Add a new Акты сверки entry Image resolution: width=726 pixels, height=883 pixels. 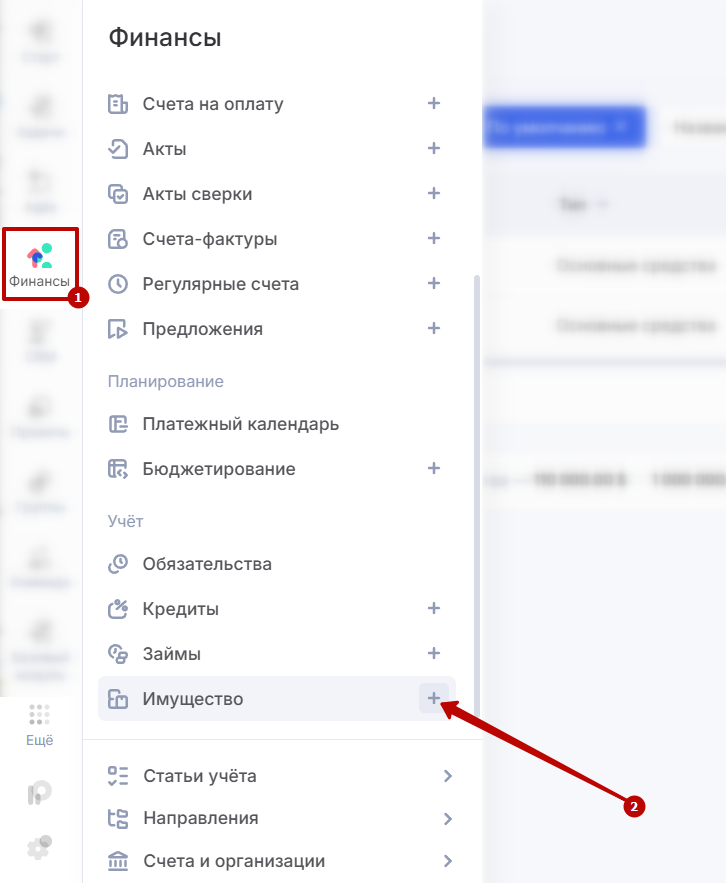(434, 194)
